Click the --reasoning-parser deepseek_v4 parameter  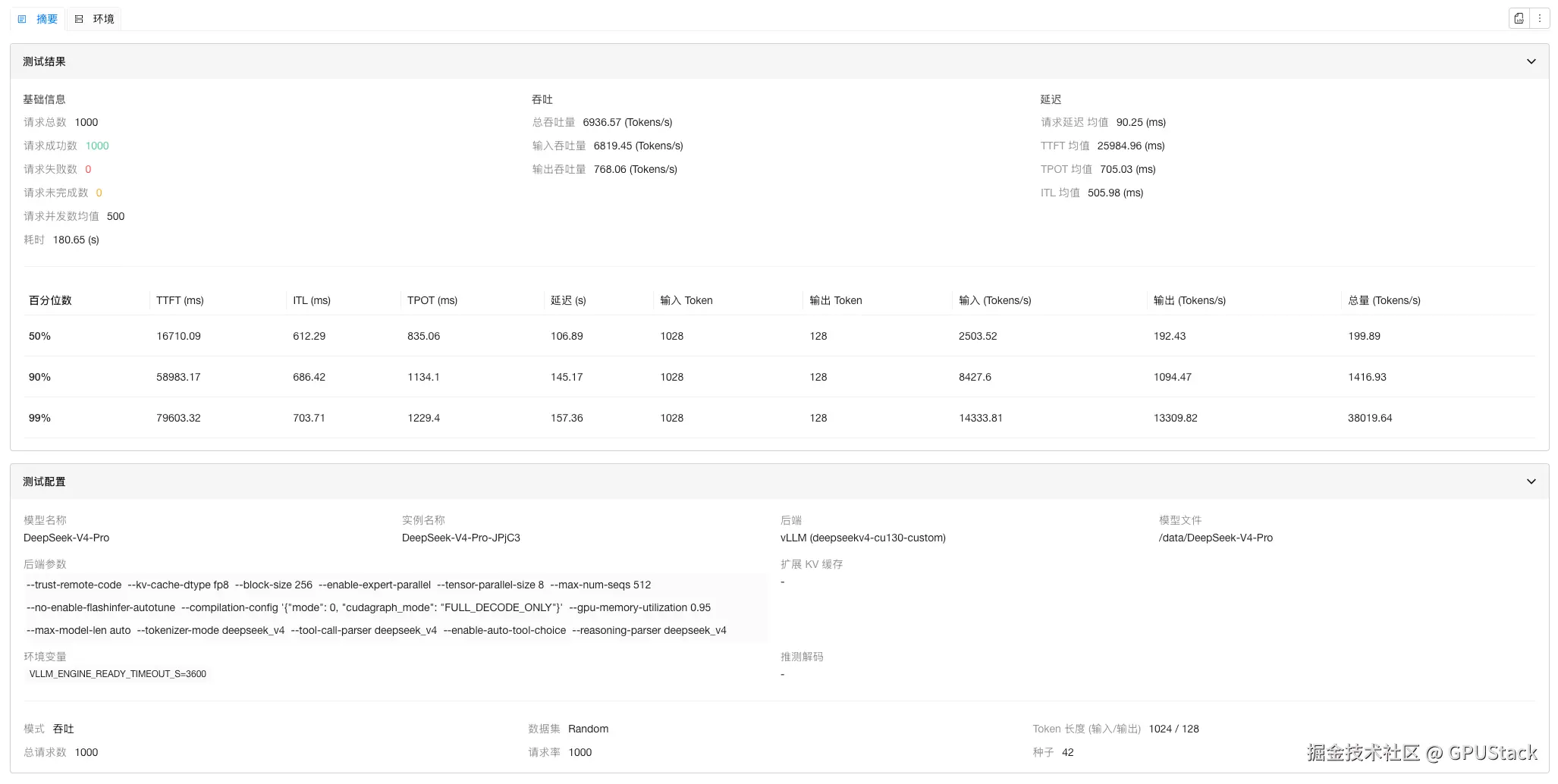coord(649,630)
